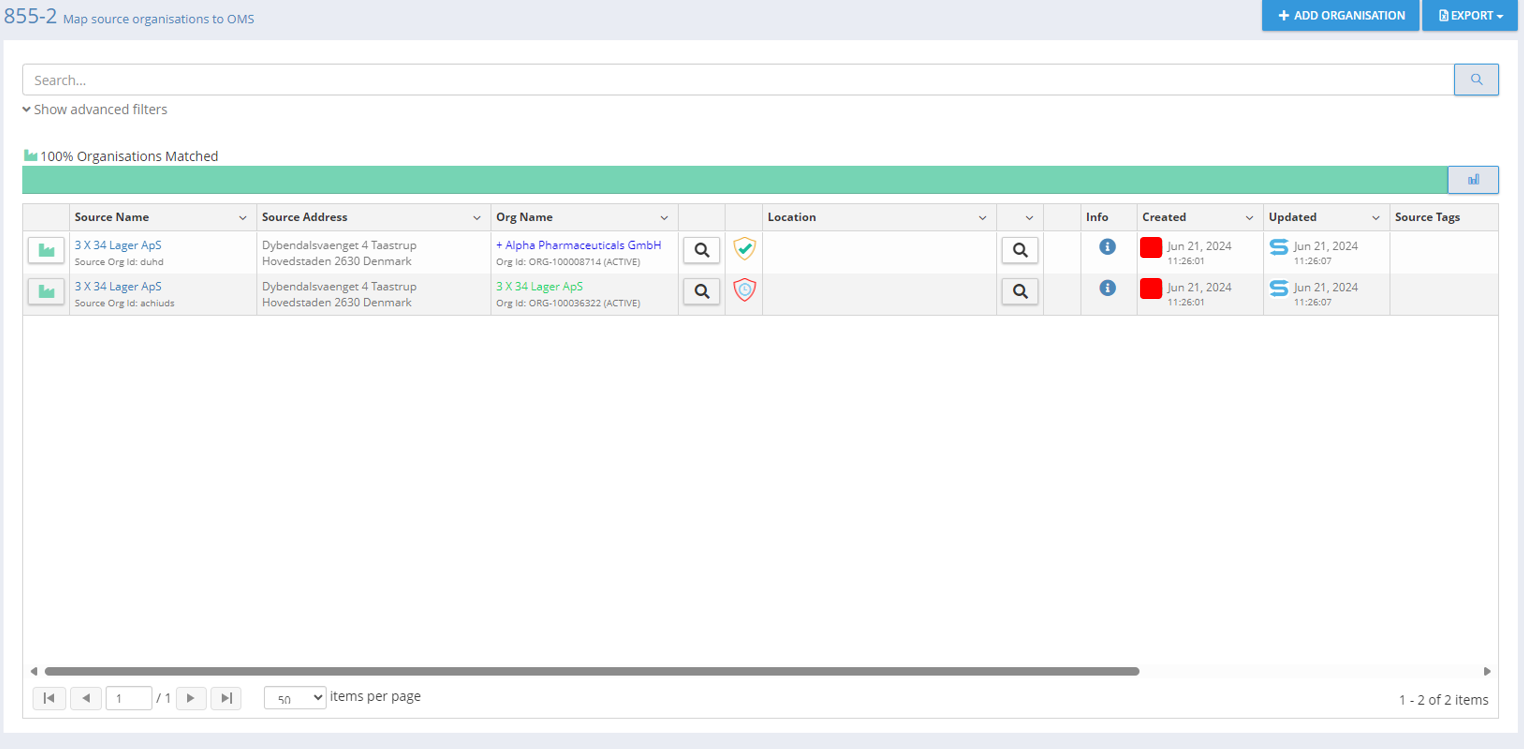1524x749 pixels.
Task: Click the red creator swatch in first row
Action: pos(1150,247)
